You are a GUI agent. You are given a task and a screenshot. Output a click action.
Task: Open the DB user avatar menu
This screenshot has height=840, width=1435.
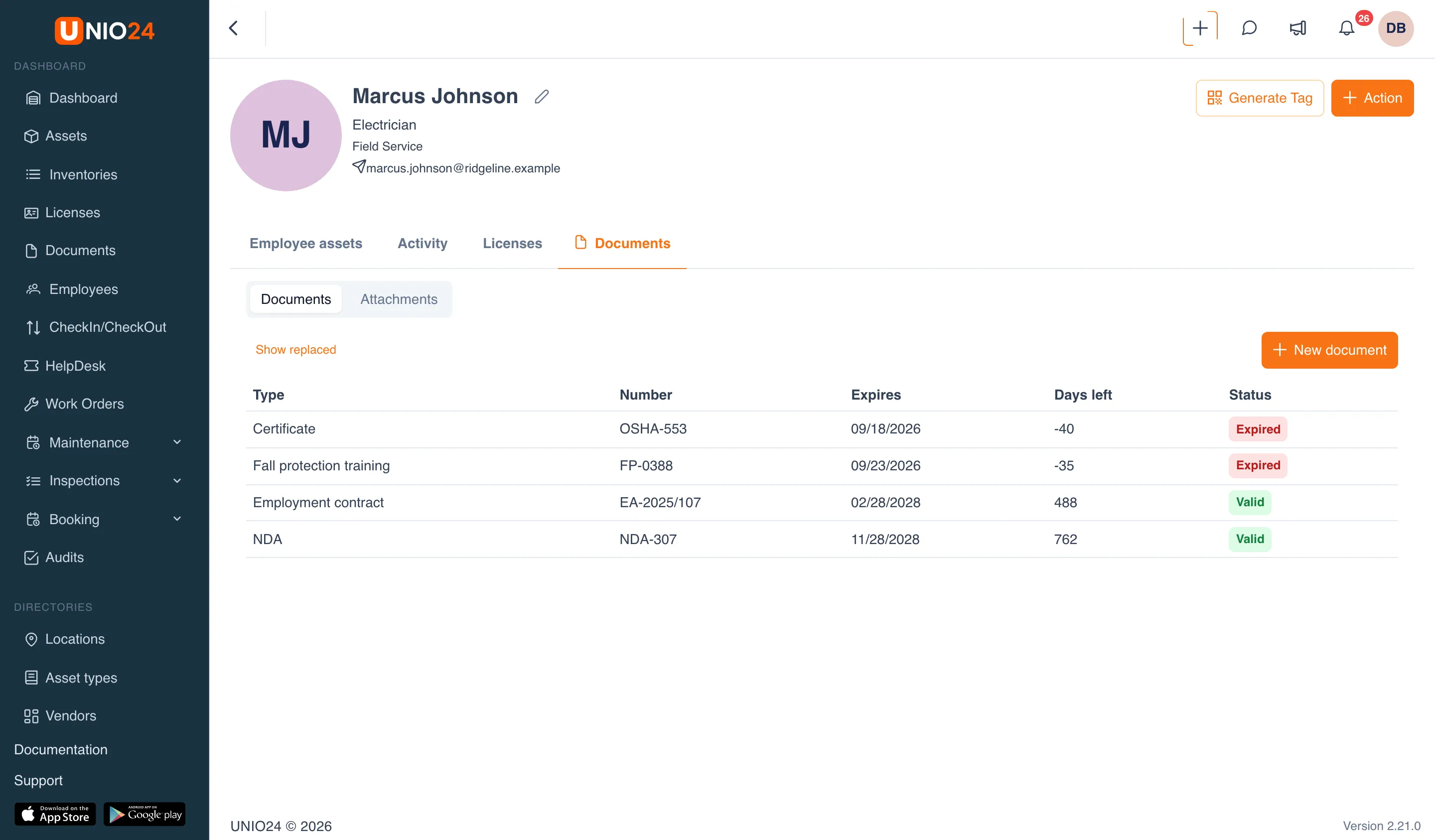tap(1395, 28)
